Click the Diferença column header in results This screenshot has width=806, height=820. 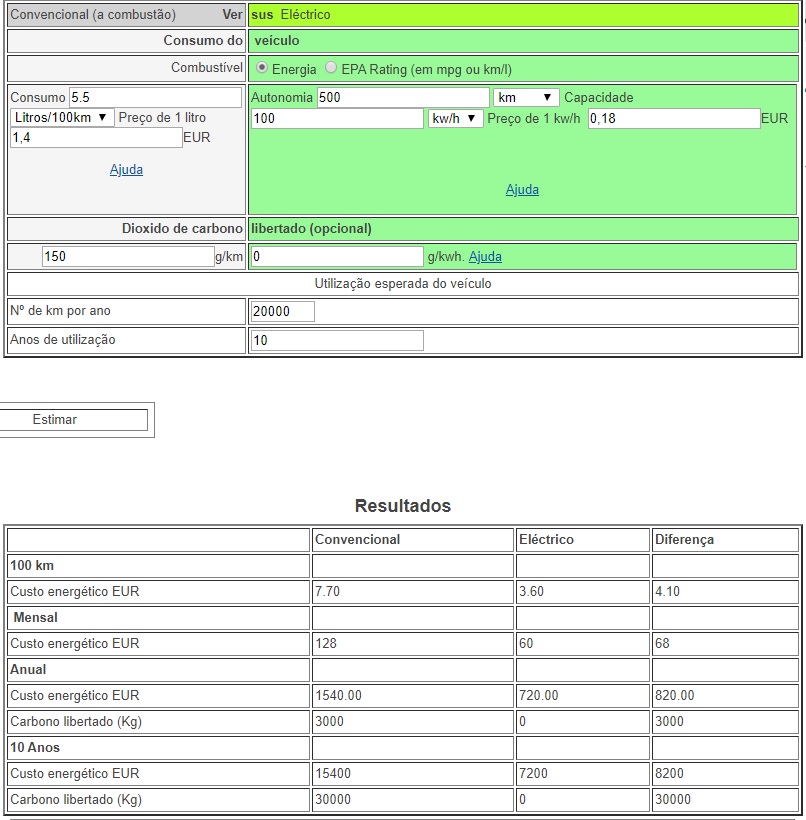click(x=685, y=539)
